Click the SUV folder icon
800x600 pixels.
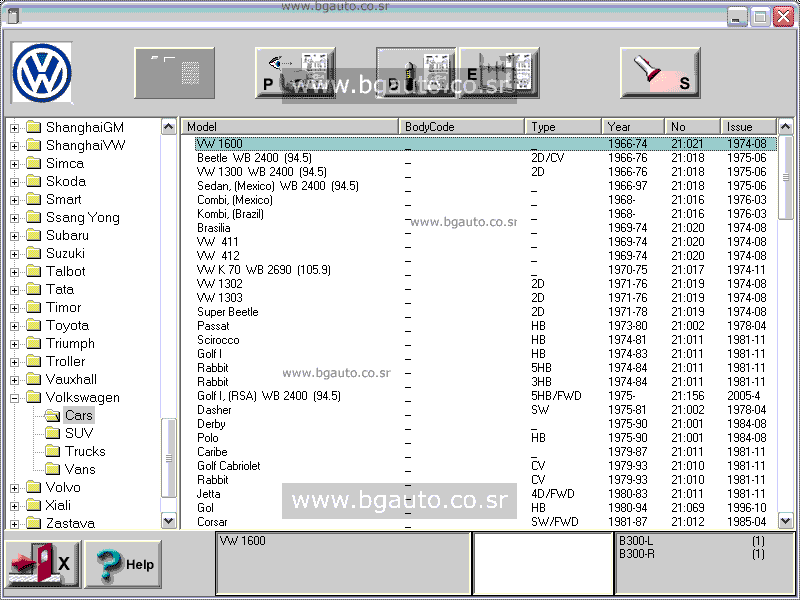[x=52, y=433]
